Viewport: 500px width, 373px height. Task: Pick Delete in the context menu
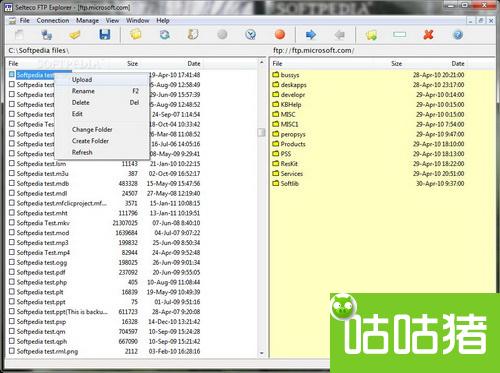click(x=102, y=102)
